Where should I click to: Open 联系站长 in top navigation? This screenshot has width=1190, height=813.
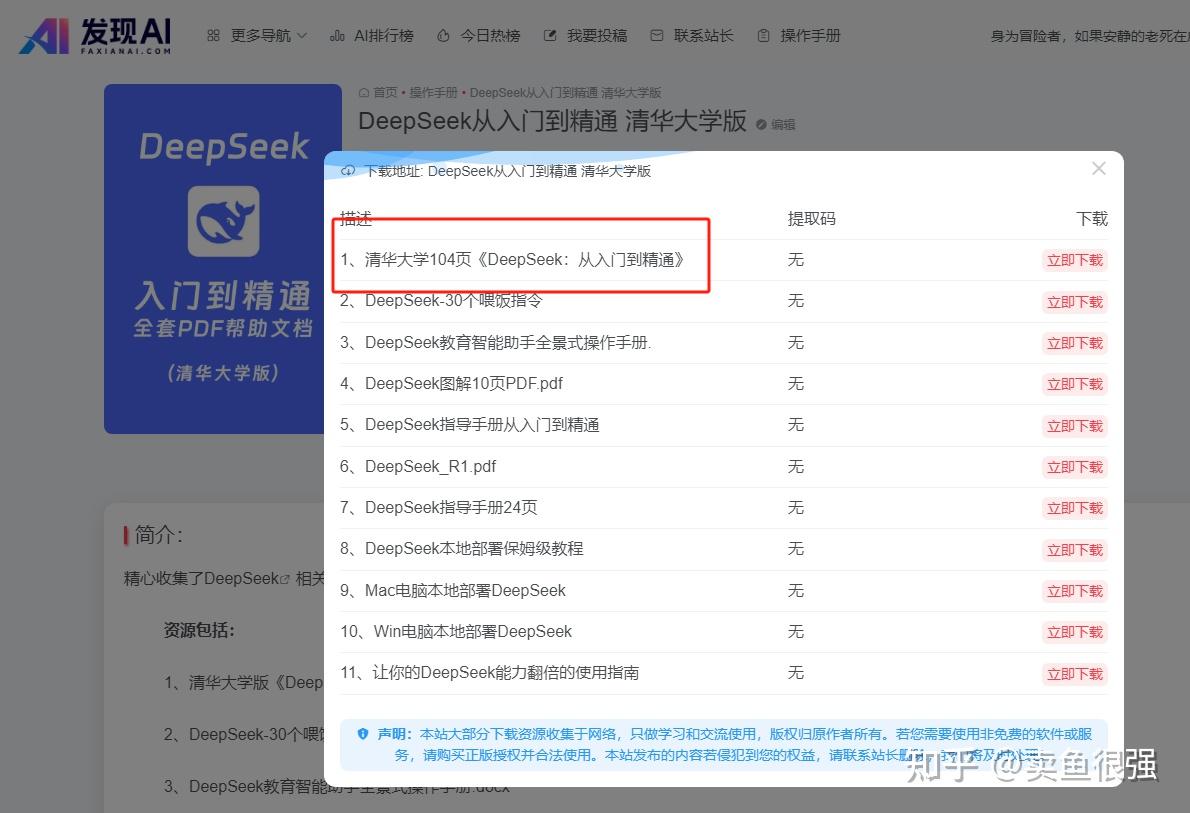(692, 36)
